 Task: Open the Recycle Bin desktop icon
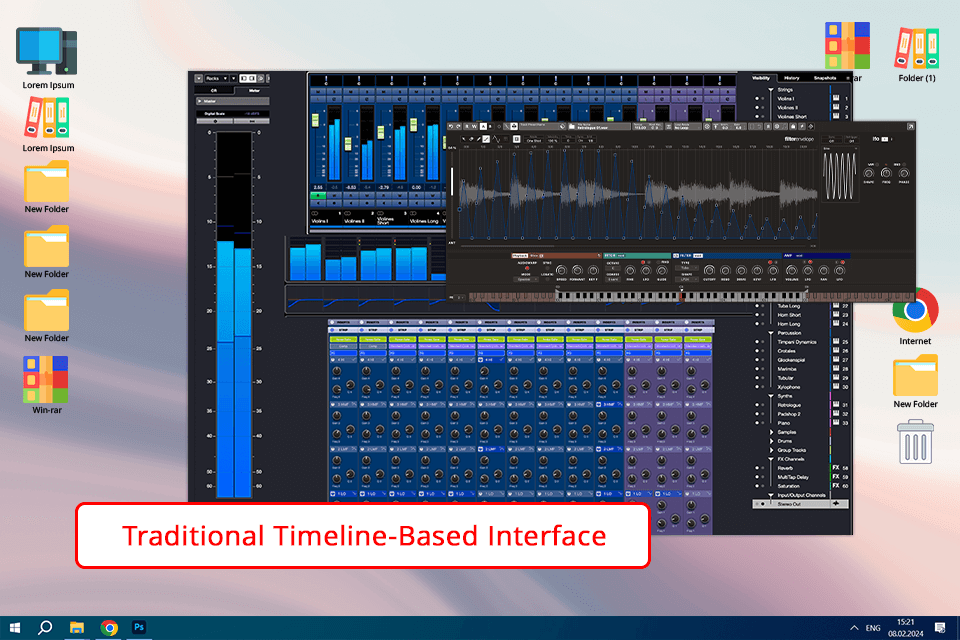click(915, 442)
